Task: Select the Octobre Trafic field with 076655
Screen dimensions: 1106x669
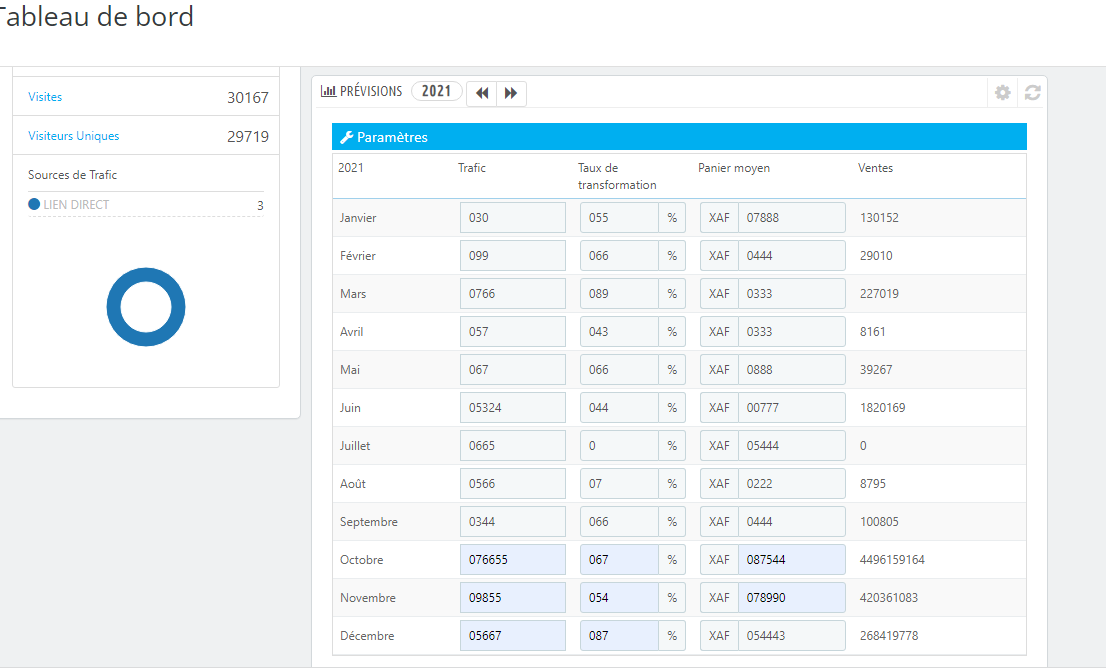Action: (513, 560)
